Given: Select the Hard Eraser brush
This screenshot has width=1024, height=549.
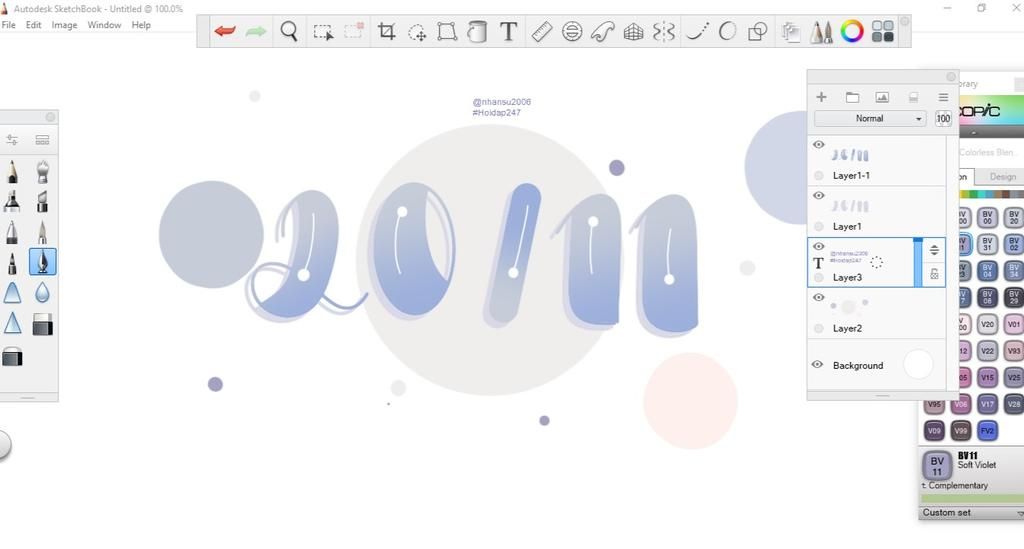Looking at the screenshot, I should pos(42,324).
